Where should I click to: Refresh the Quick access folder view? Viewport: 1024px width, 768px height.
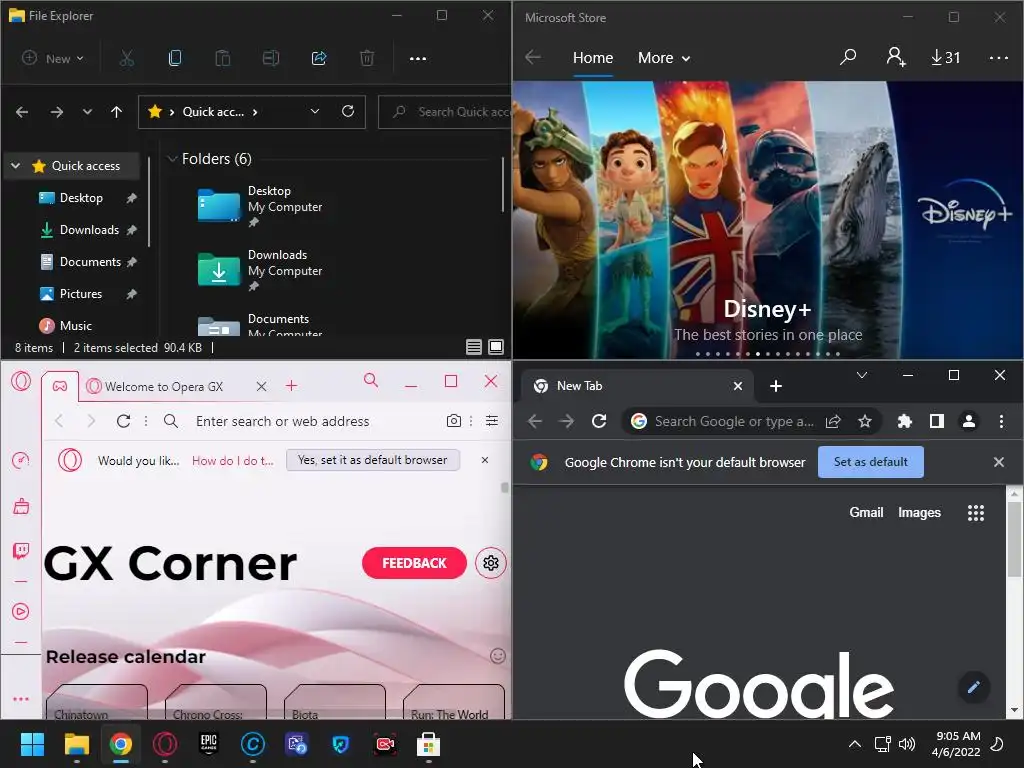point(348,111)
